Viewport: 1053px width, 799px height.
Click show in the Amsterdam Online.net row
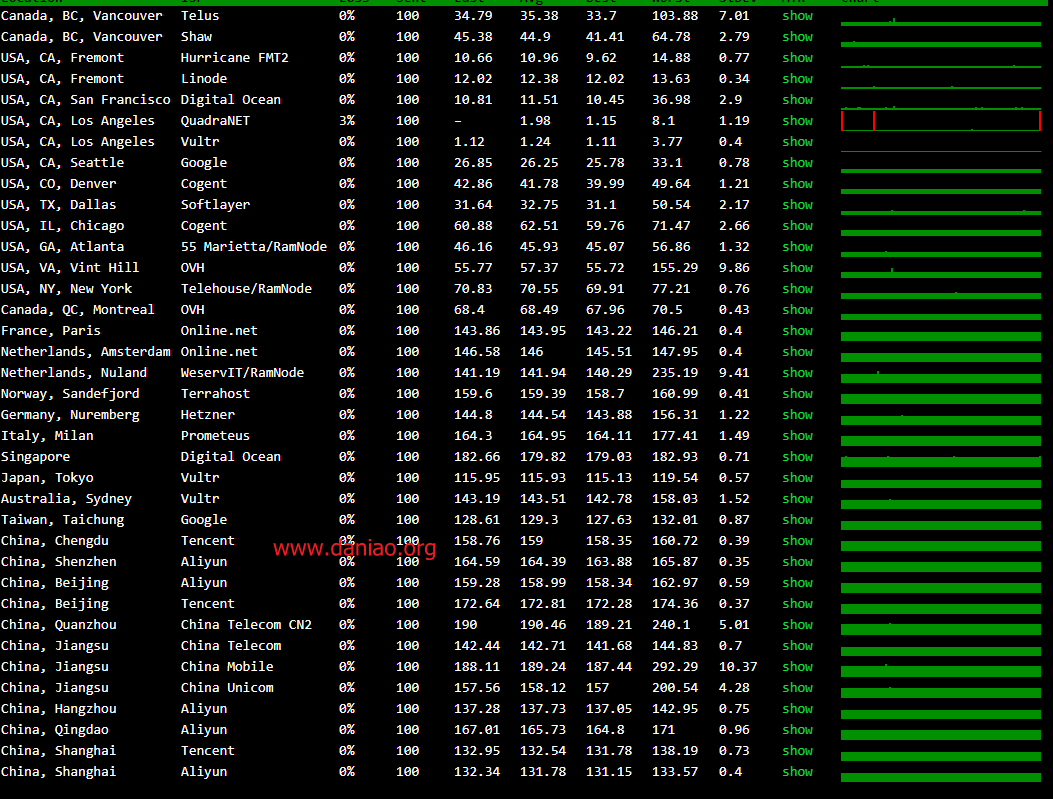coord(797,351)
